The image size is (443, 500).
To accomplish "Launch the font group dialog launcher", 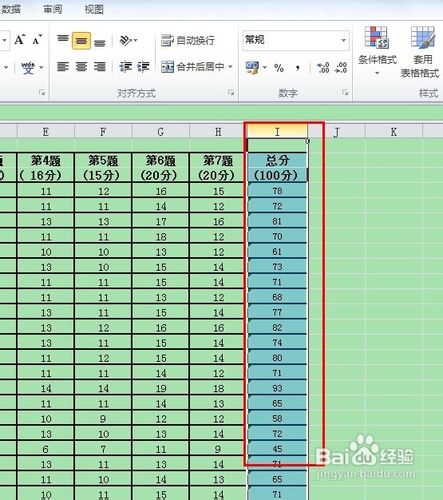I will [x=42, y=92].
